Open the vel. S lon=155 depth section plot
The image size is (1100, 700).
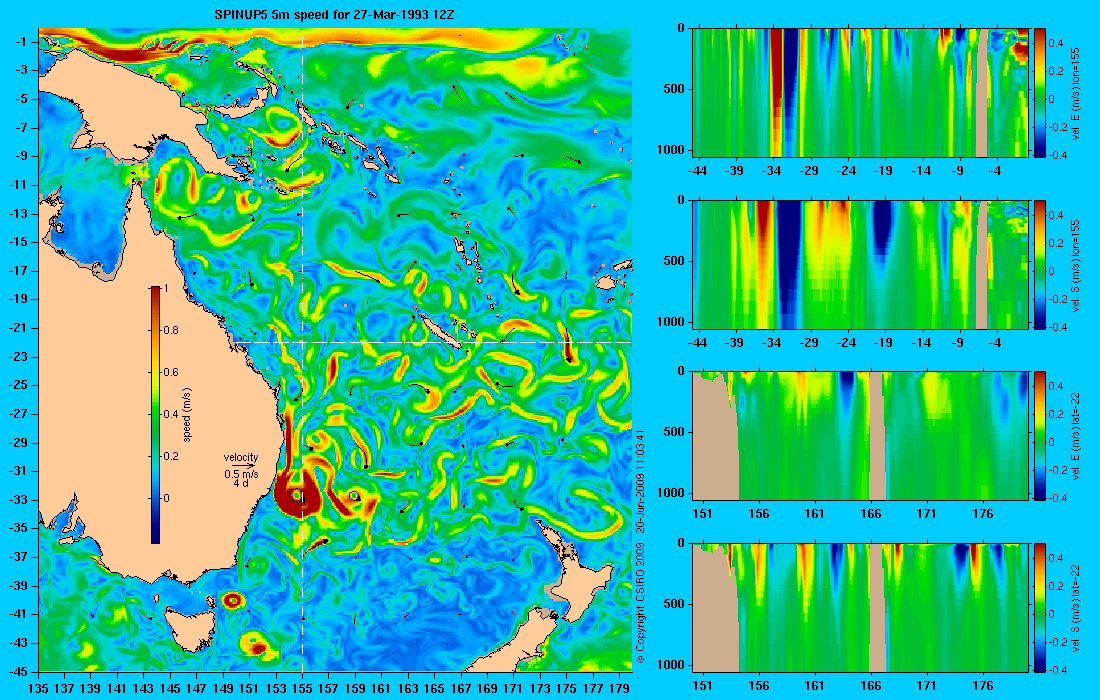click(x=861, y=264)
